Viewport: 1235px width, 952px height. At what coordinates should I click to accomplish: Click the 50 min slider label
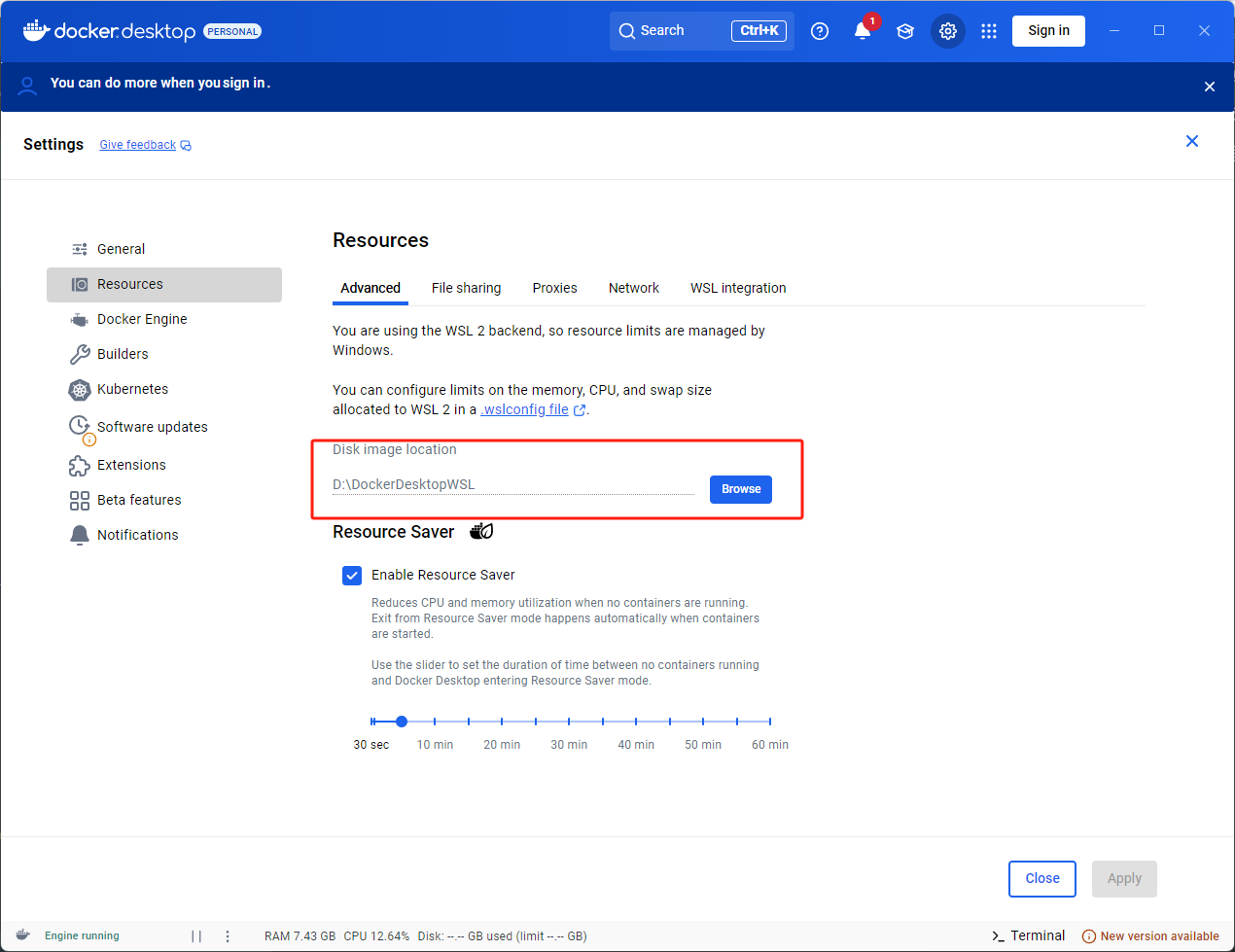(703, 745)
